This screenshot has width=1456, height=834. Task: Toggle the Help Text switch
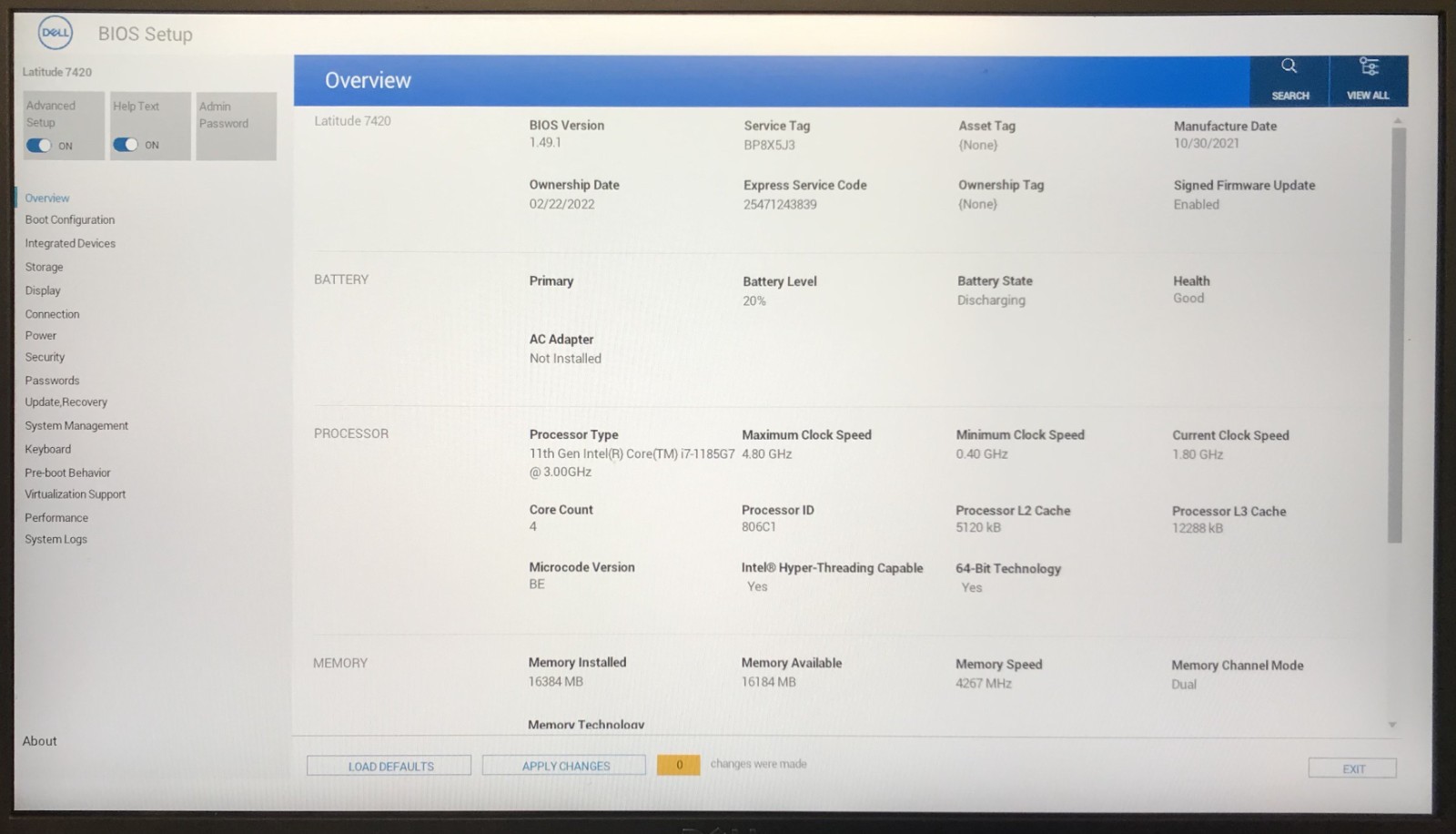pyautogui.click(x=126, y=145)
